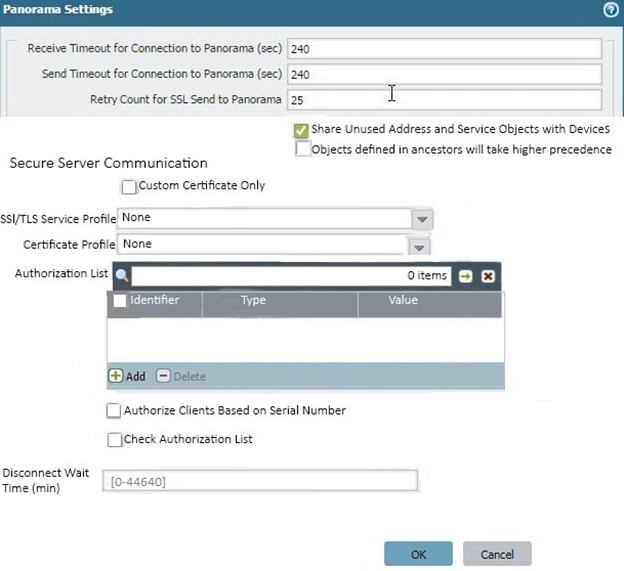Click the green arrow icon beside items count
624x571 pixels.
465,276
